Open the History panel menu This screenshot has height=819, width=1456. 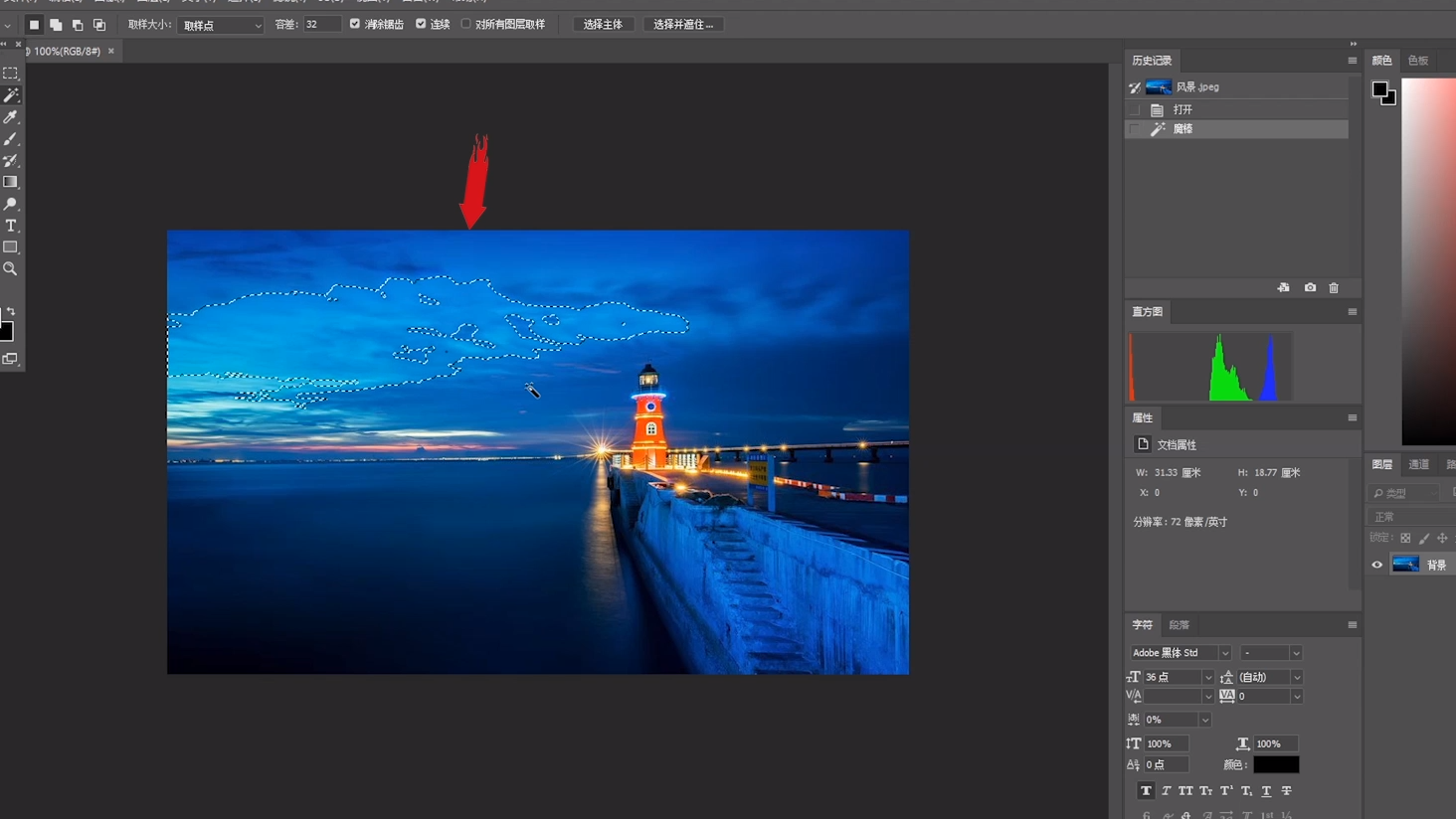[x=1353, y=61]
